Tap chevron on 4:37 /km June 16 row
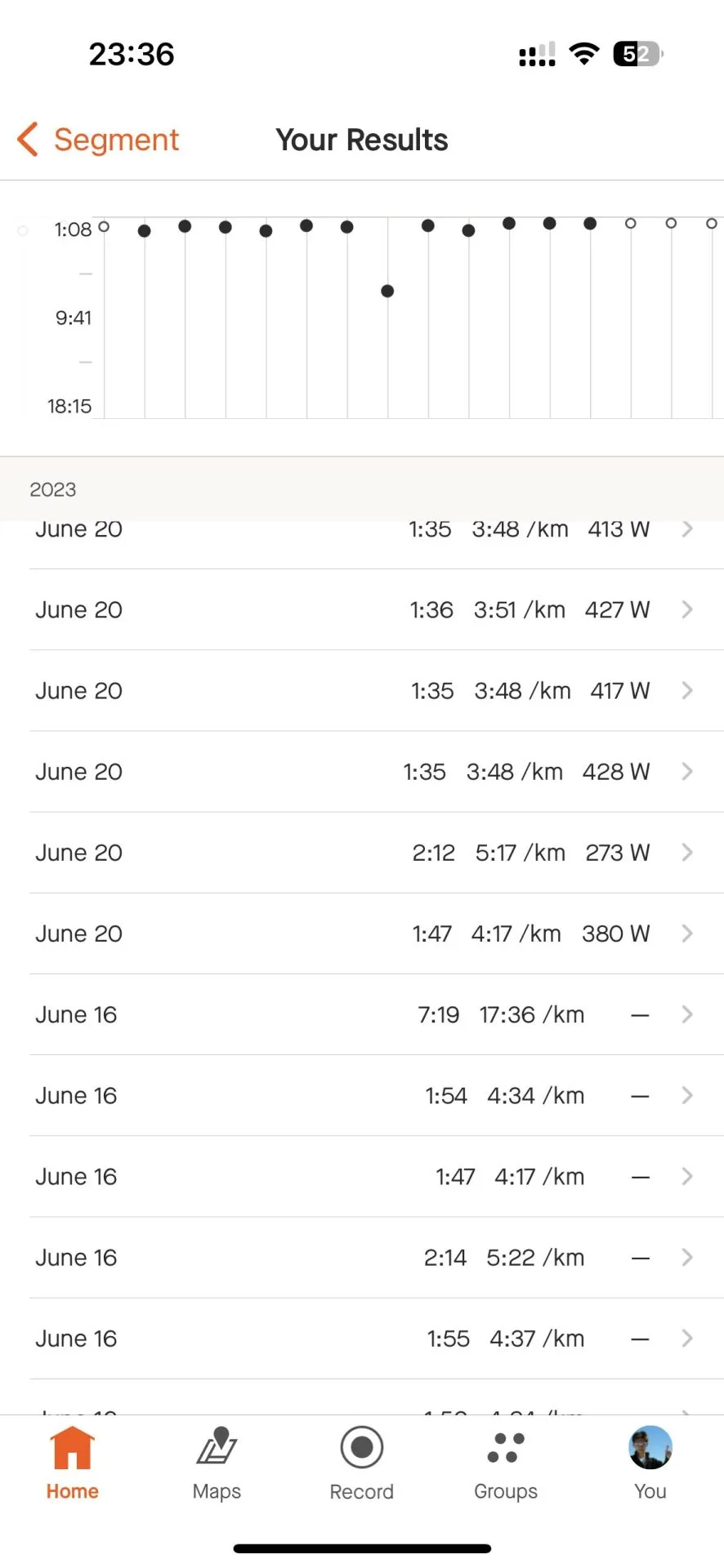The width and height of the screenshot is (724, 1568). coord(687,1339)
